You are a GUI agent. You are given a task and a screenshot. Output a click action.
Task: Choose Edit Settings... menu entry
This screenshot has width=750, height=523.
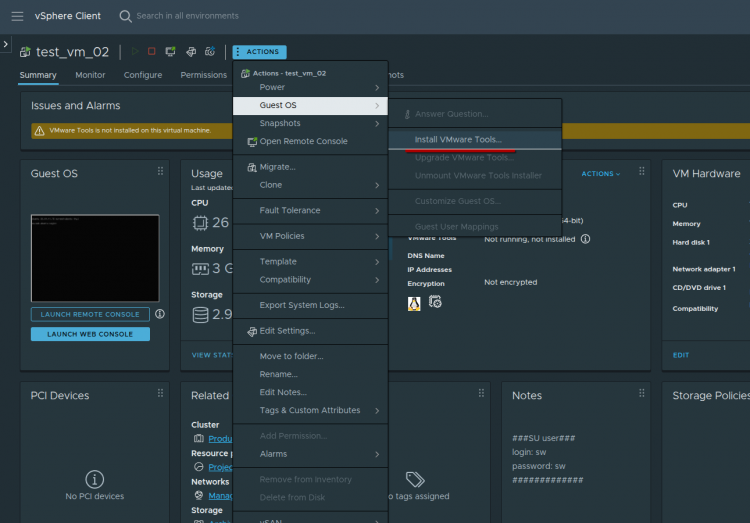[310, 331]
